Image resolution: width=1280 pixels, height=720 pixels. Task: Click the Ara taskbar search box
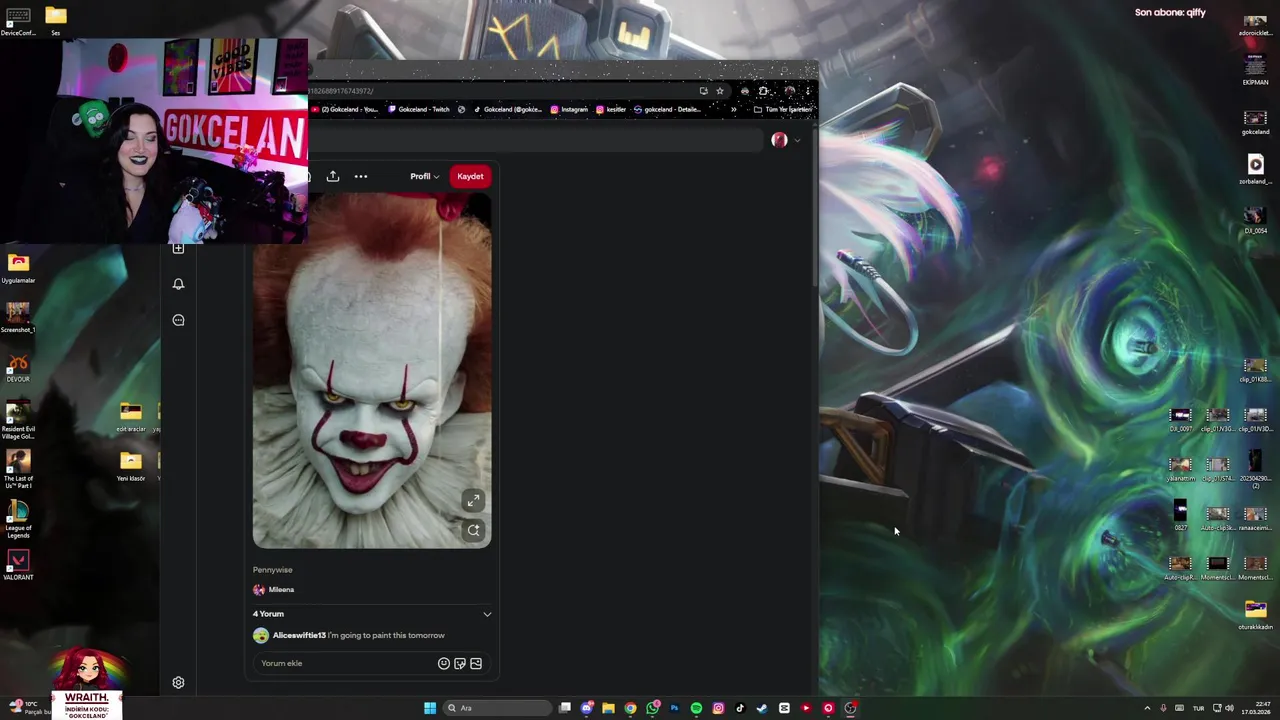point(497,708)
